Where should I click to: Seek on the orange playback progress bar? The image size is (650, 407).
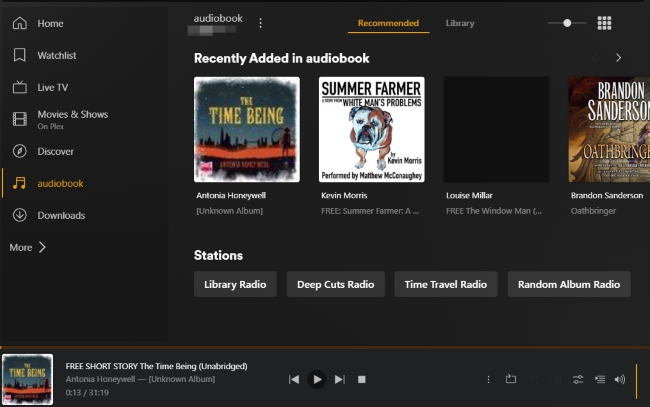(x=325, y=347)
